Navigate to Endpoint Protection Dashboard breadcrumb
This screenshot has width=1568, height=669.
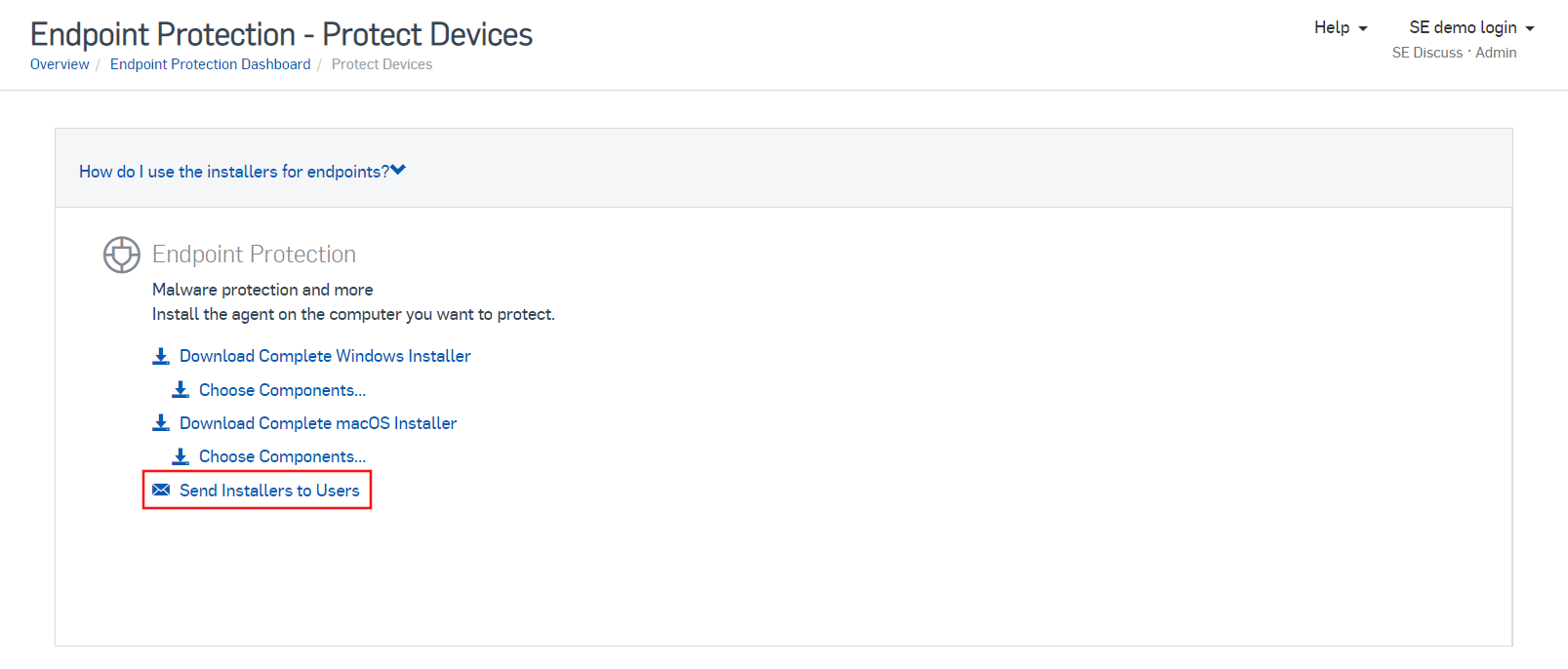[210, 64]
